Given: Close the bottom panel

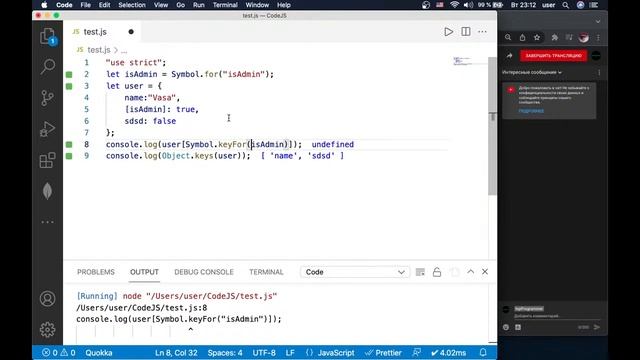Looking at the screenshot, I should pos(485,271).
